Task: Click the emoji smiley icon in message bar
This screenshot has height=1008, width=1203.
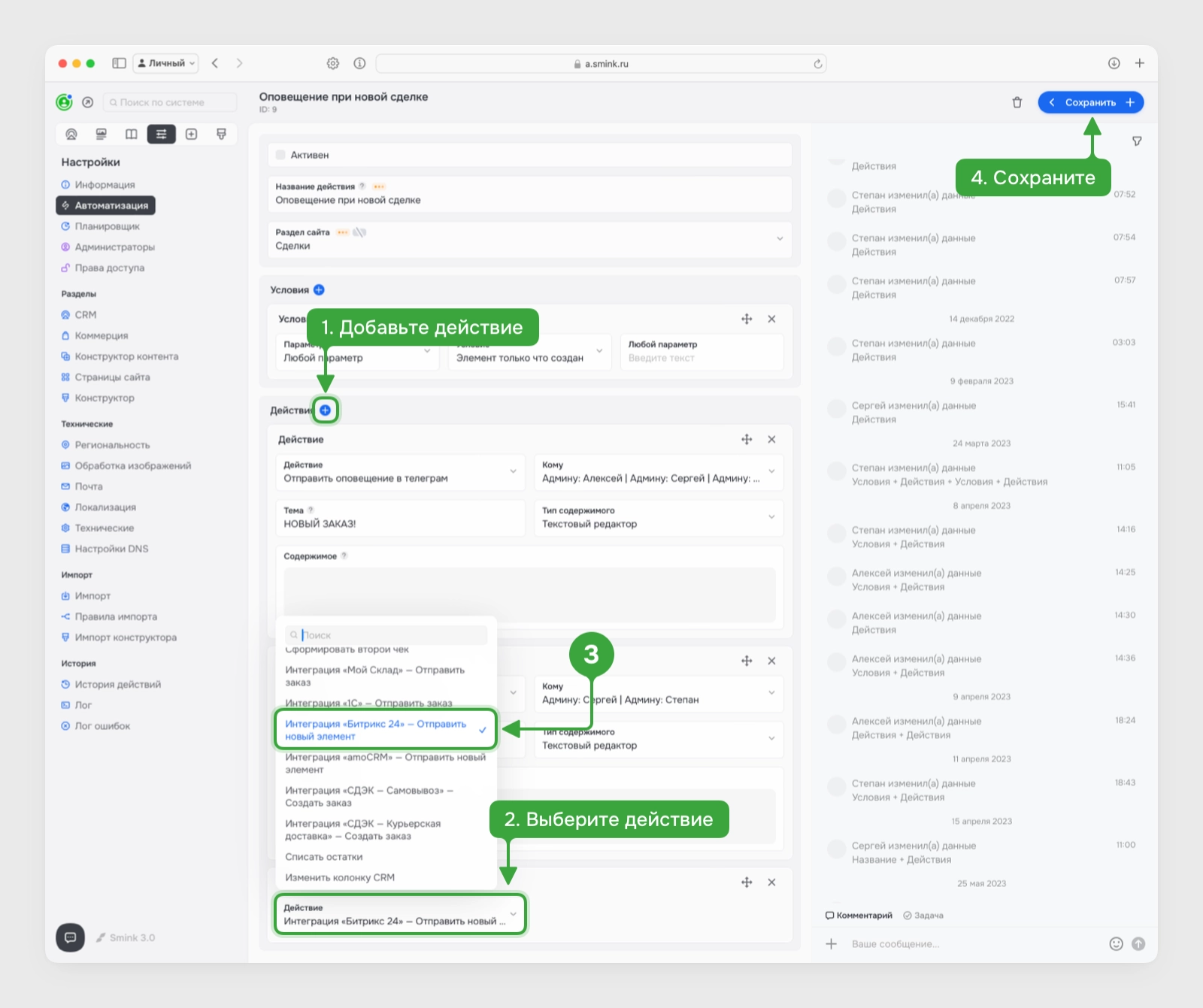Action: tap(1117, 943)
